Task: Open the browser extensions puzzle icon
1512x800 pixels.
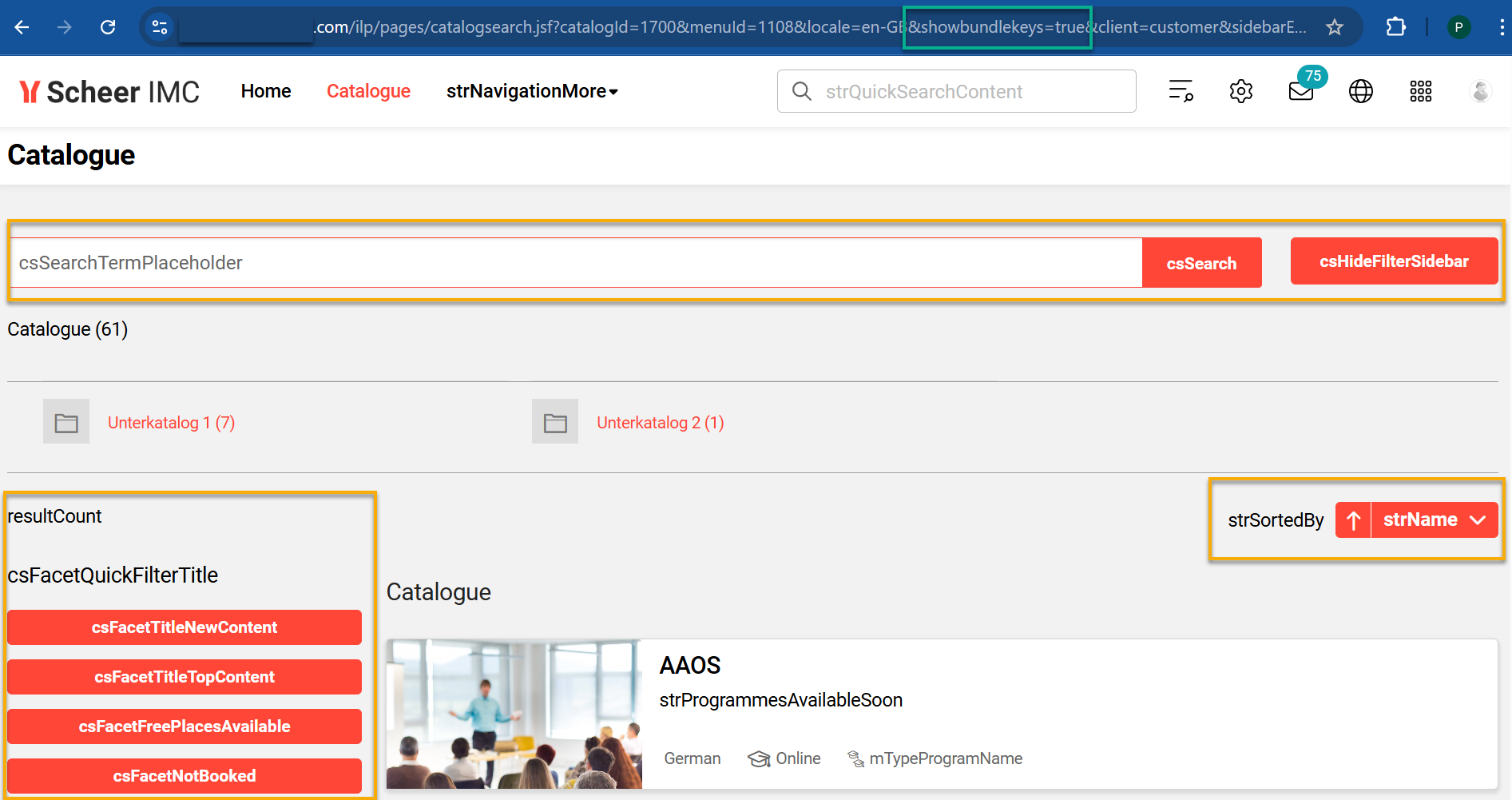Action: 1396,26
